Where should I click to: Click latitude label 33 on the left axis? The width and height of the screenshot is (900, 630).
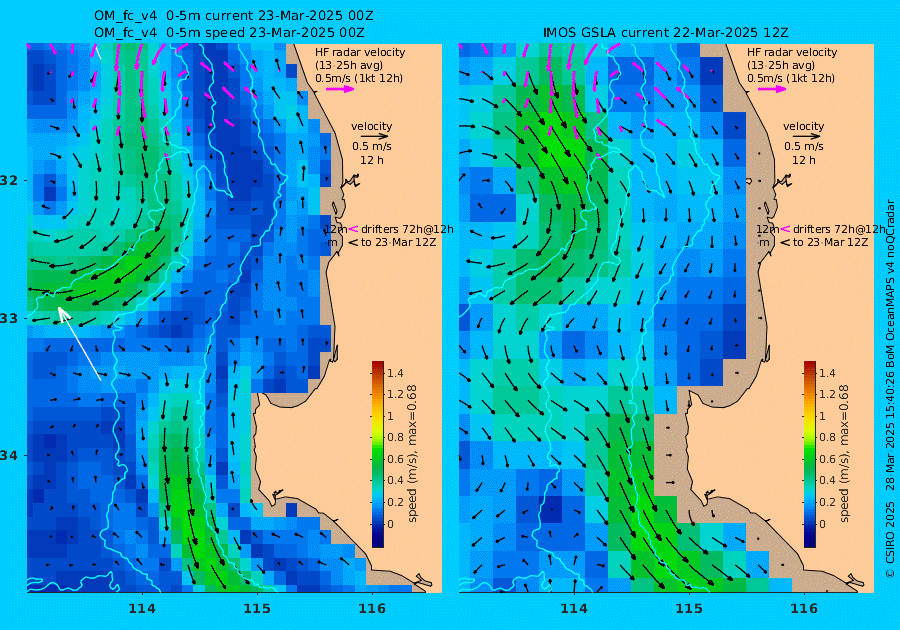coord(9,318)
